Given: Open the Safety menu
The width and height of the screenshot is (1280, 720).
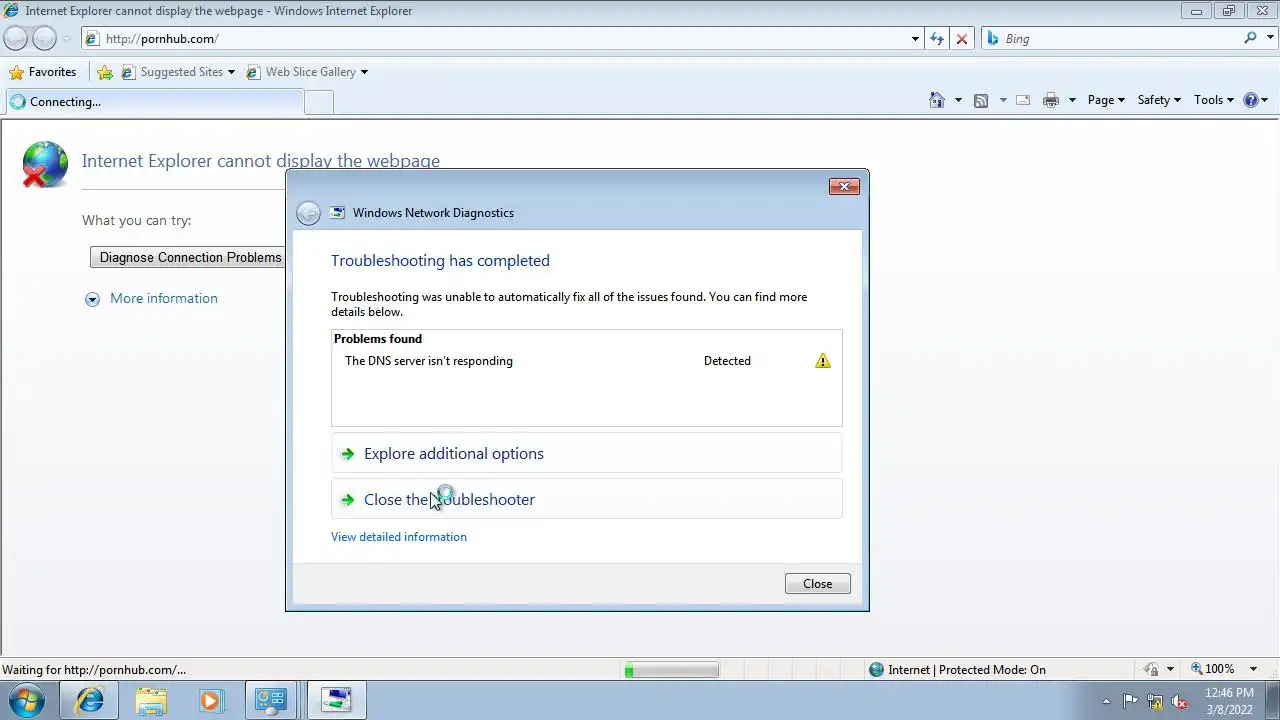Looking at the screenshot, I should coord(1159,100).
